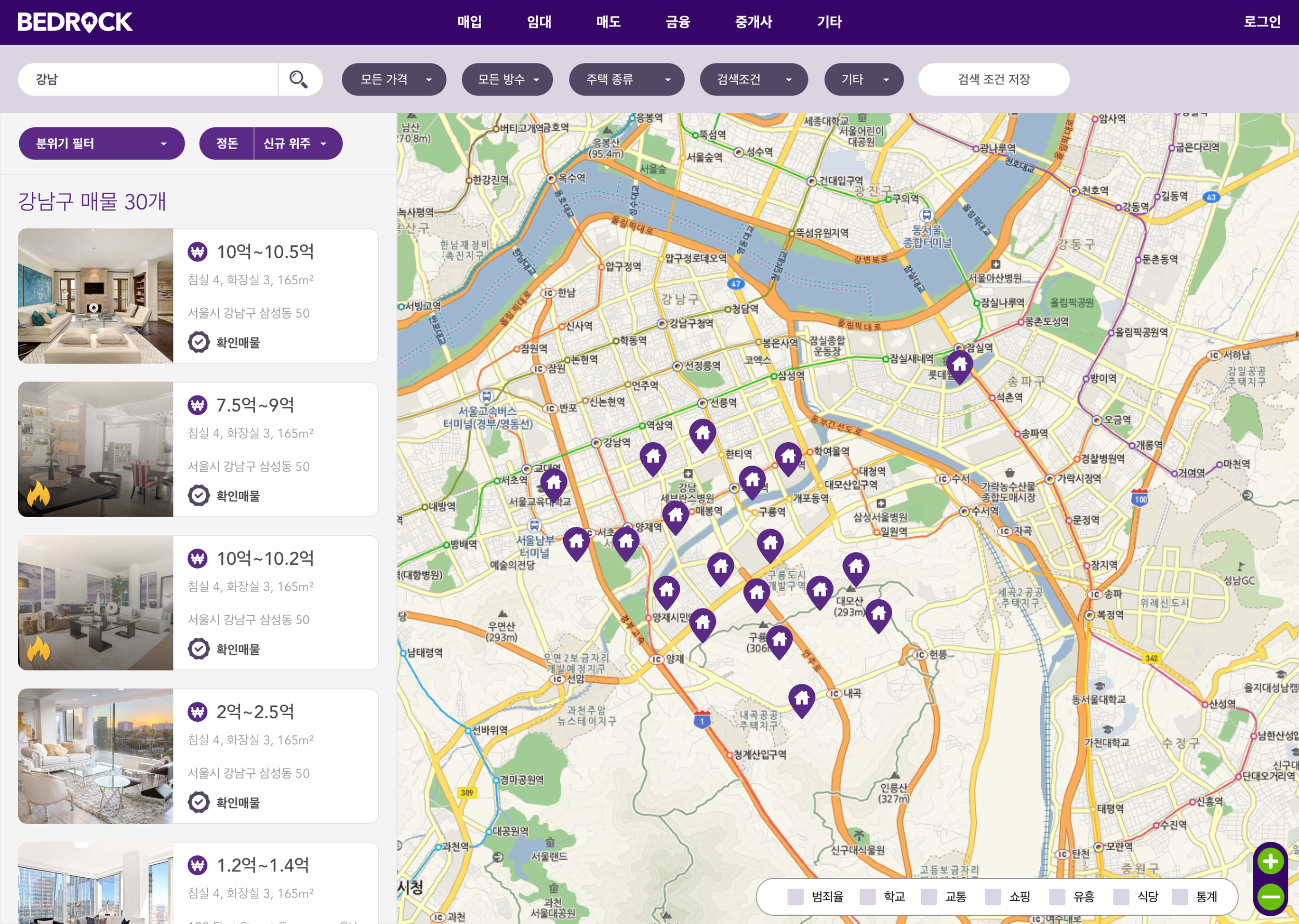Click the won icon beside 10억~10.5억
Viewport: 1299px width, 924px height.
197,252
